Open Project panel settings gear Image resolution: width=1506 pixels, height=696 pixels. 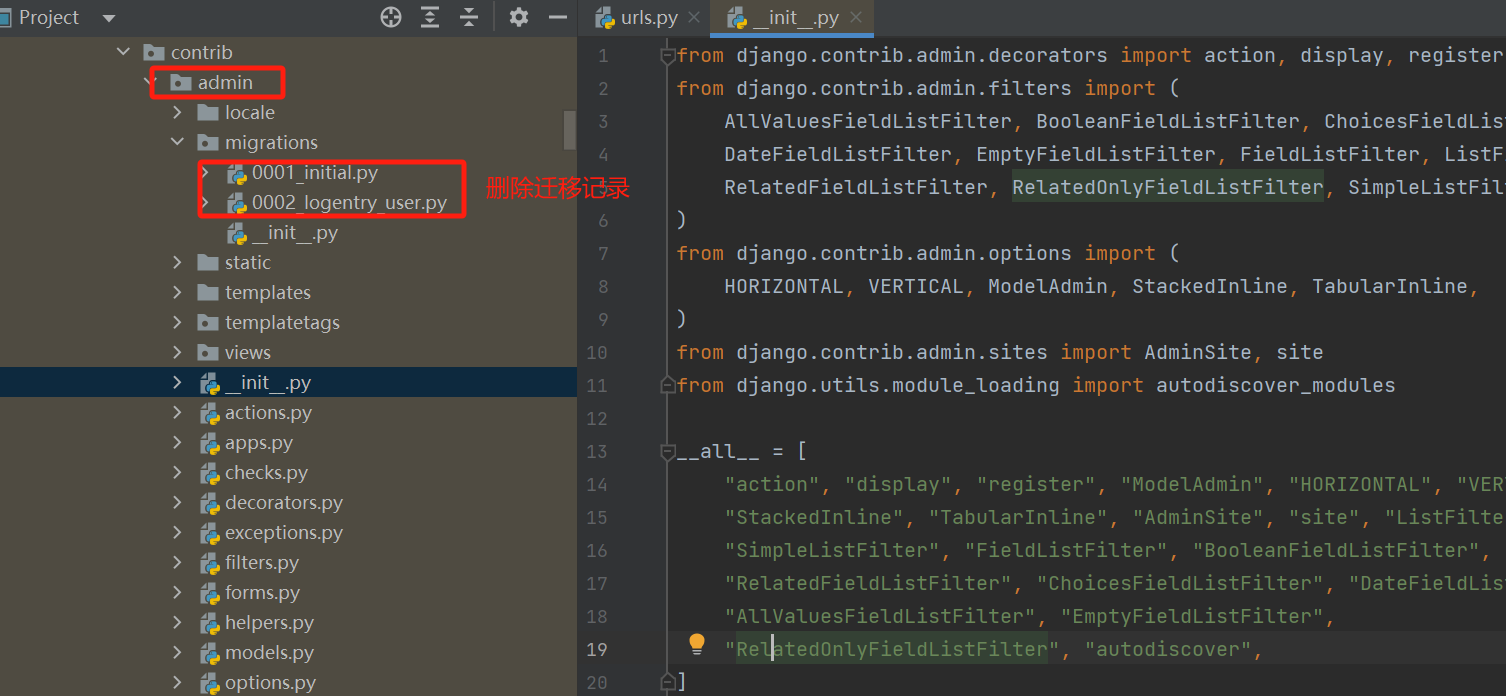coord(518,17)
